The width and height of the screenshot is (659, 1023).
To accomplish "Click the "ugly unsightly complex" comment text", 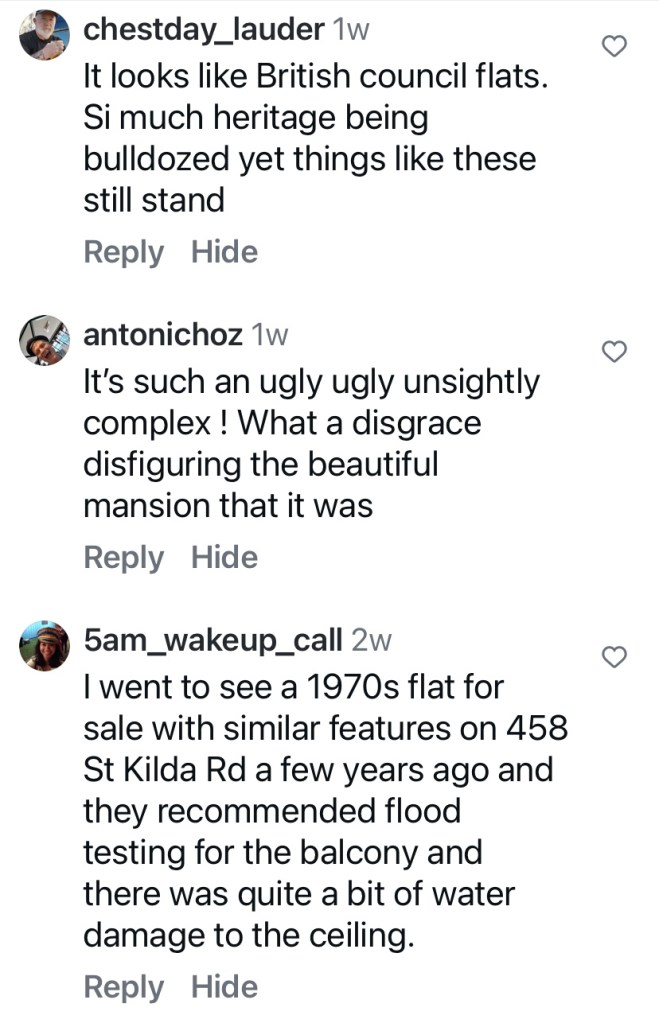I will point(311,444).
